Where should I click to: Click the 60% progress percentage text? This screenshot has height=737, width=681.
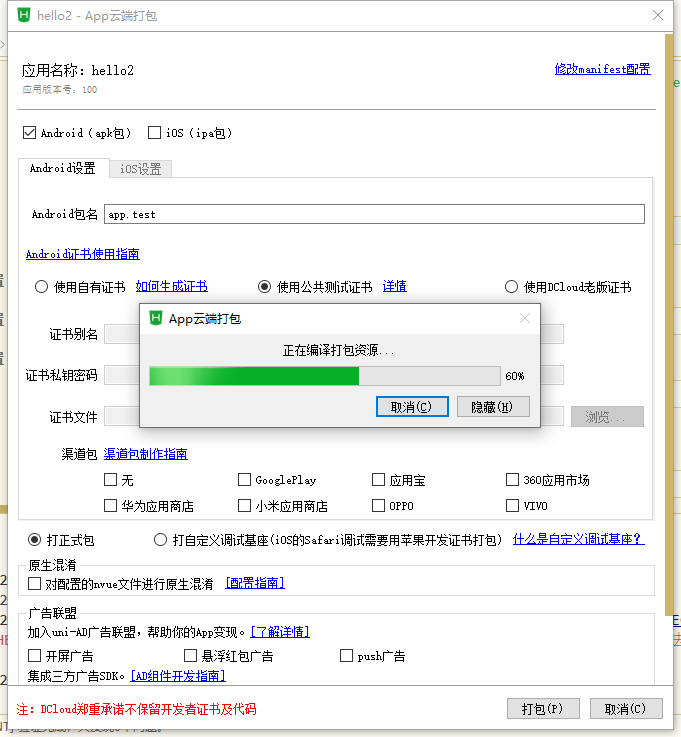tap(515, 376)
